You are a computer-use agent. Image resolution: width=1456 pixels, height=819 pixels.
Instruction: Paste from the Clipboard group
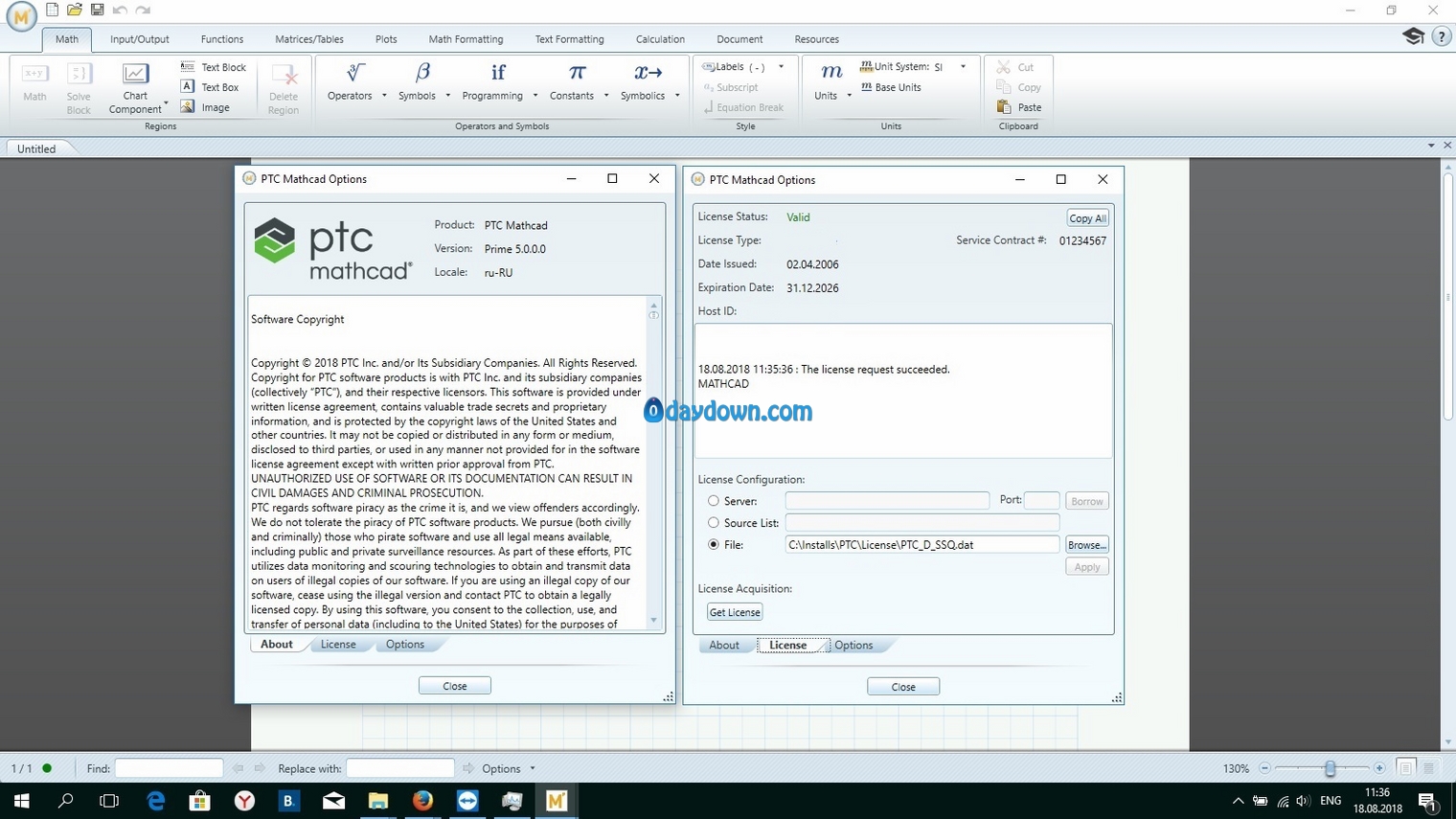tap(1019, 107)
